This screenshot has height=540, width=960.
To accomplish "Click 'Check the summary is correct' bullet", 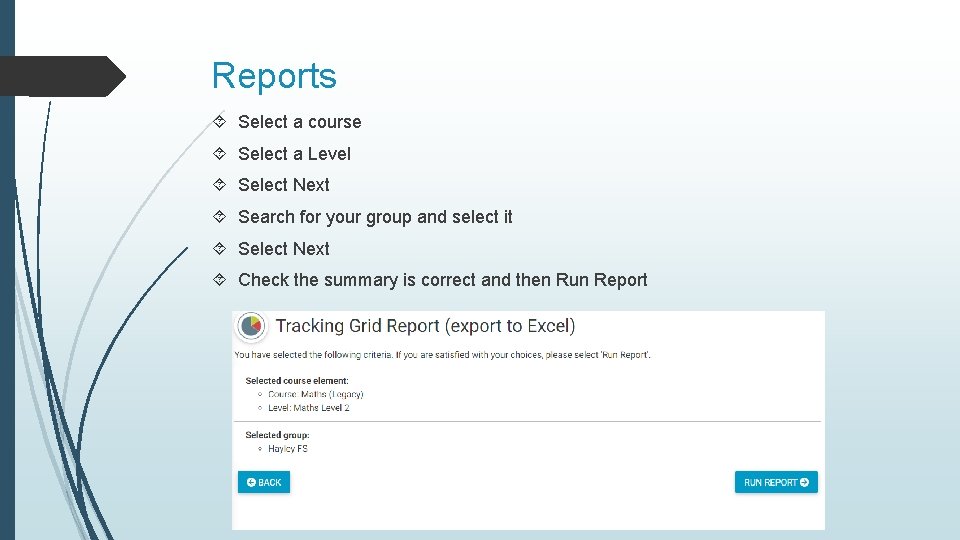I will point(443,280).
